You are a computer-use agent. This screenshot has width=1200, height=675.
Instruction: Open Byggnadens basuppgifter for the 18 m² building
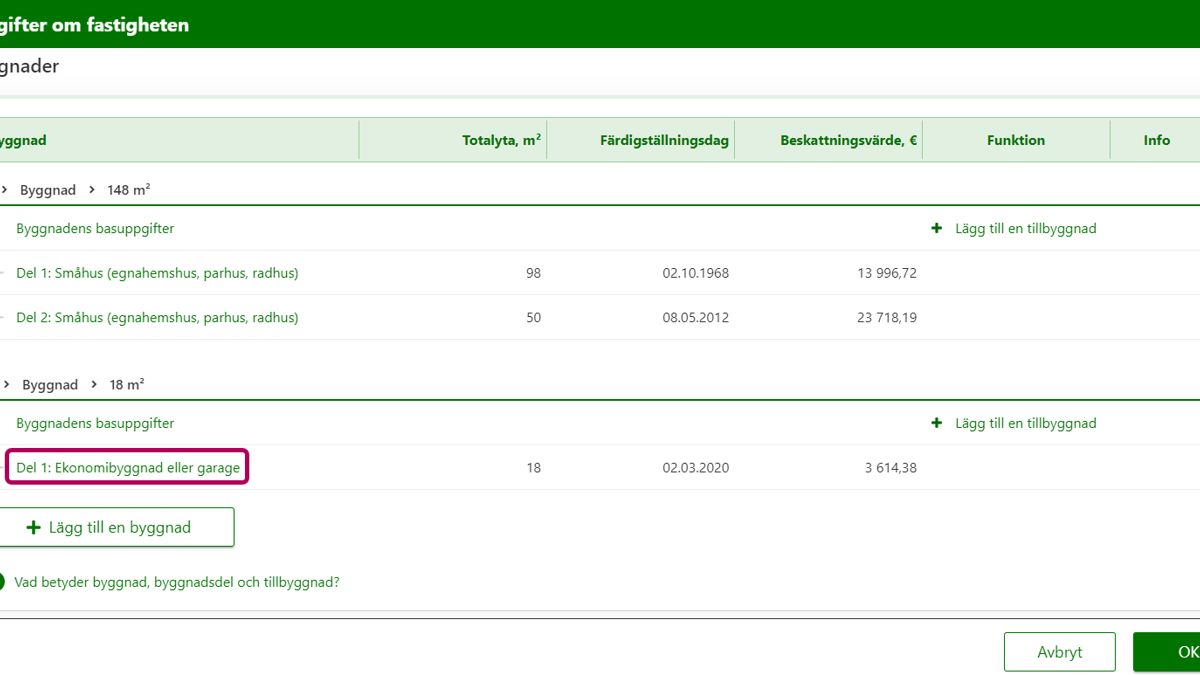[95, 423]
